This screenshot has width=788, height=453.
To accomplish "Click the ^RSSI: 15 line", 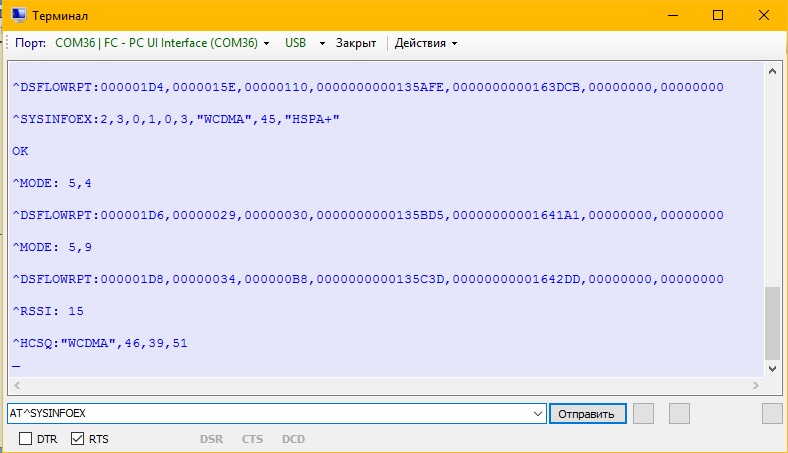I will pos(48,311).
